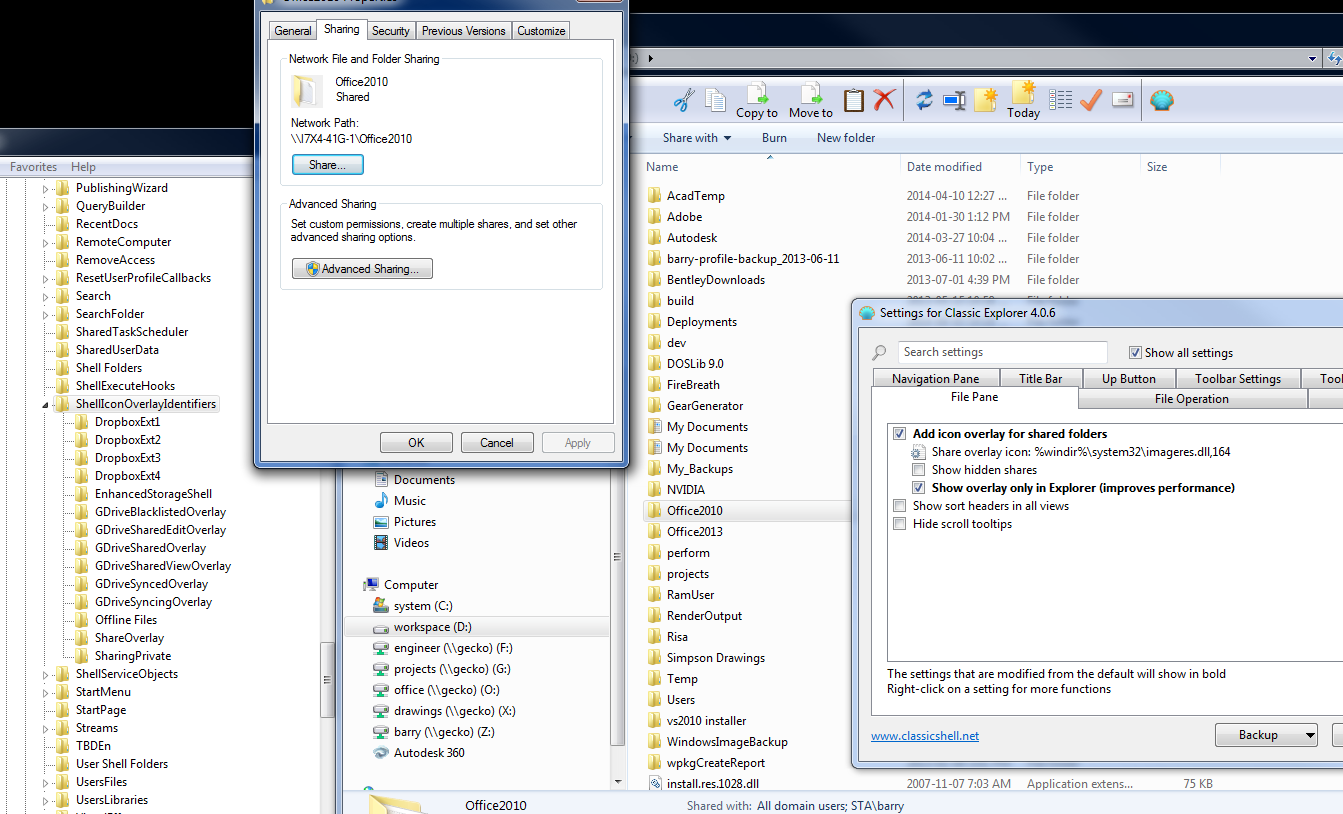Click the Email envelope toolbar icon
The width and height of the screenshot is (1343, 814).
point(1122,99)
